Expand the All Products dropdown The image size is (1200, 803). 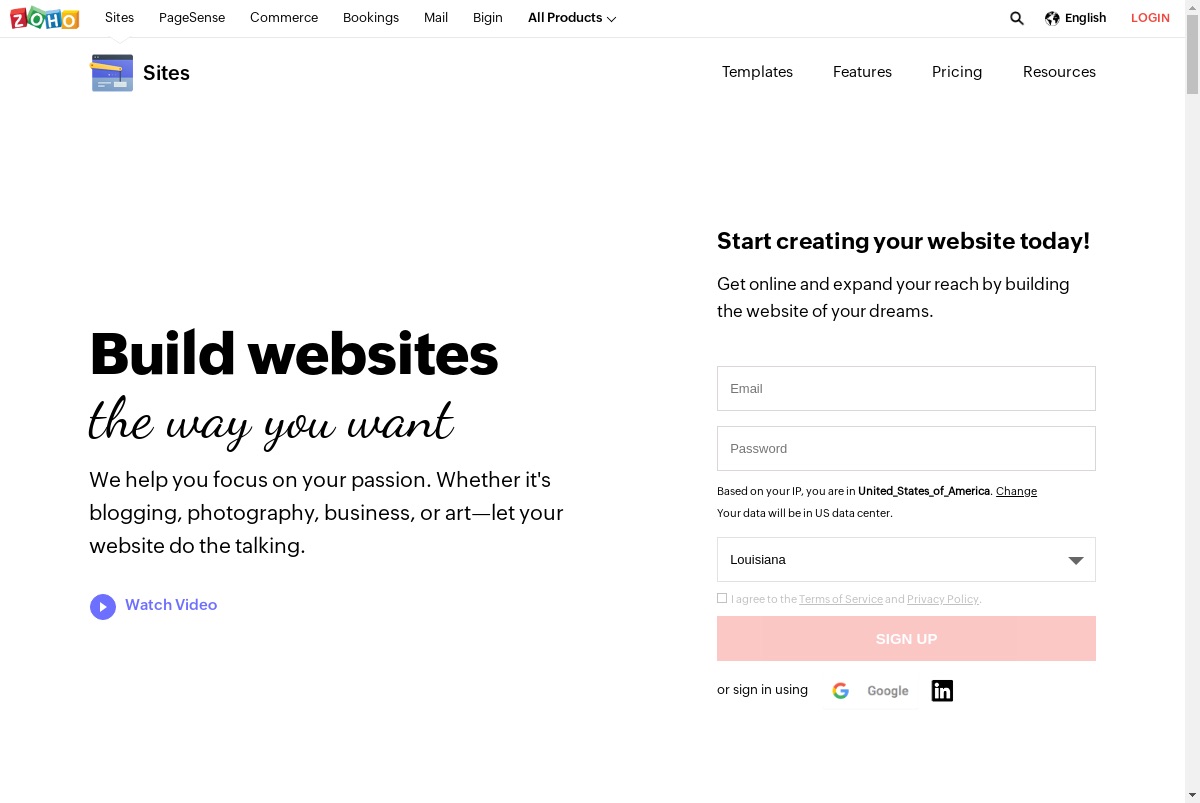572,18
